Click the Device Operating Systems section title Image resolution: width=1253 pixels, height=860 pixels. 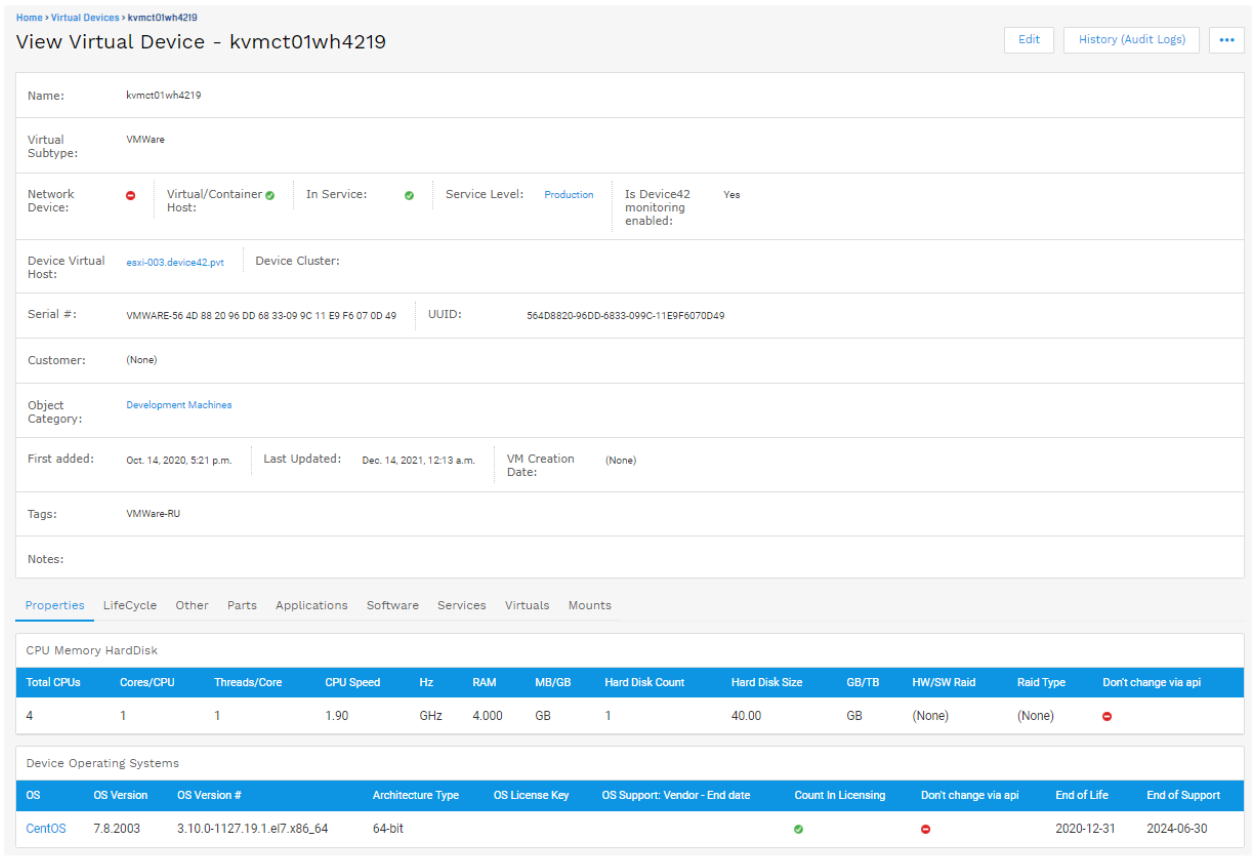[x=103, y=763]
